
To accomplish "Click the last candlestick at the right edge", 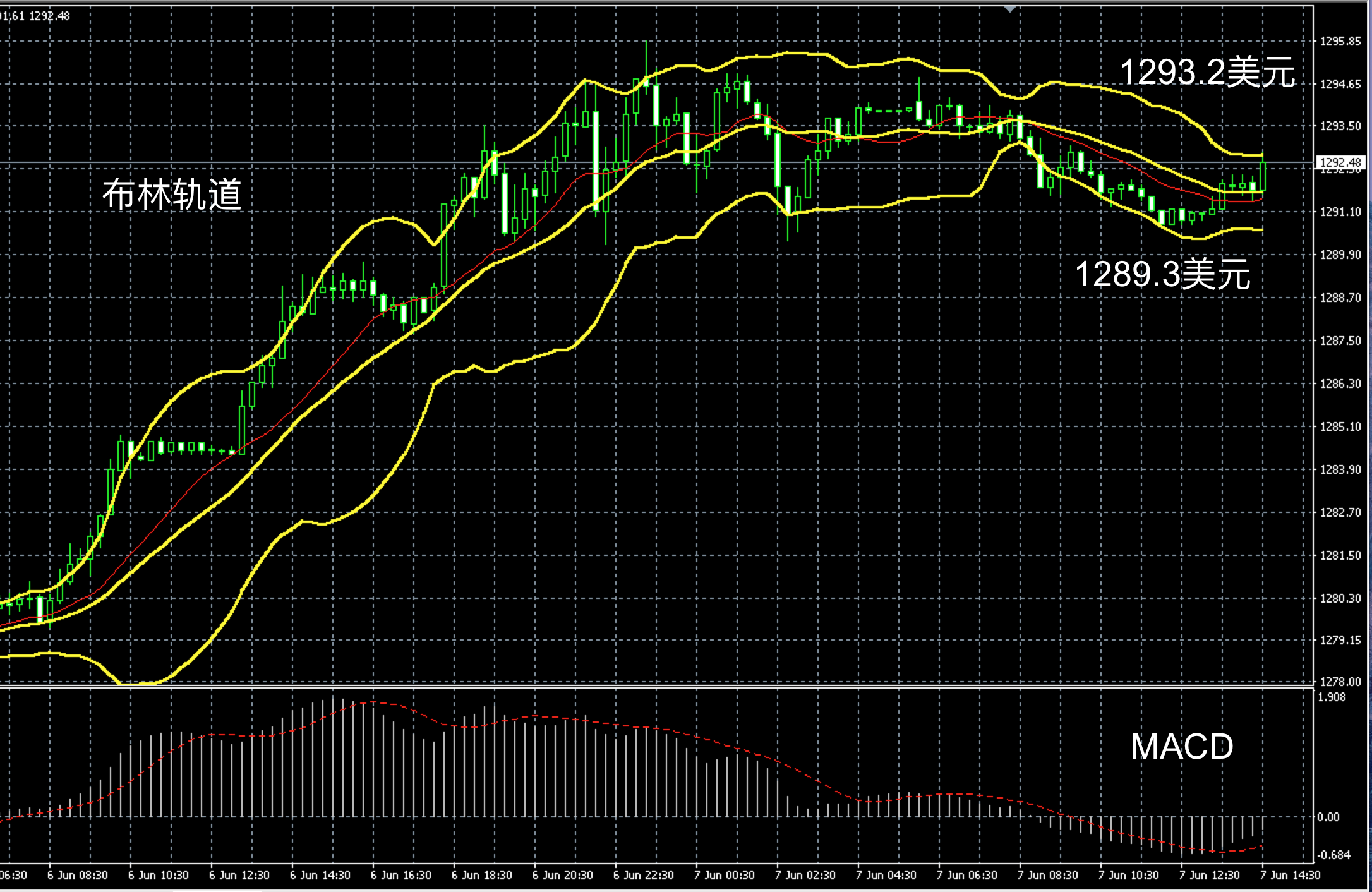I will (x=1263, y=176).
